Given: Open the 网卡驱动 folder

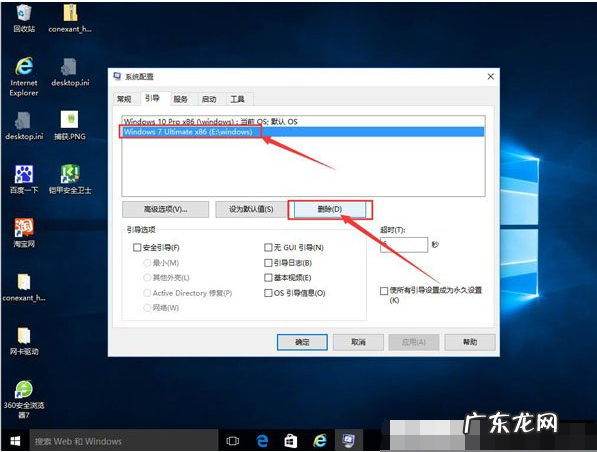Looking at the screenshot, I should click(x=24, y=341).
